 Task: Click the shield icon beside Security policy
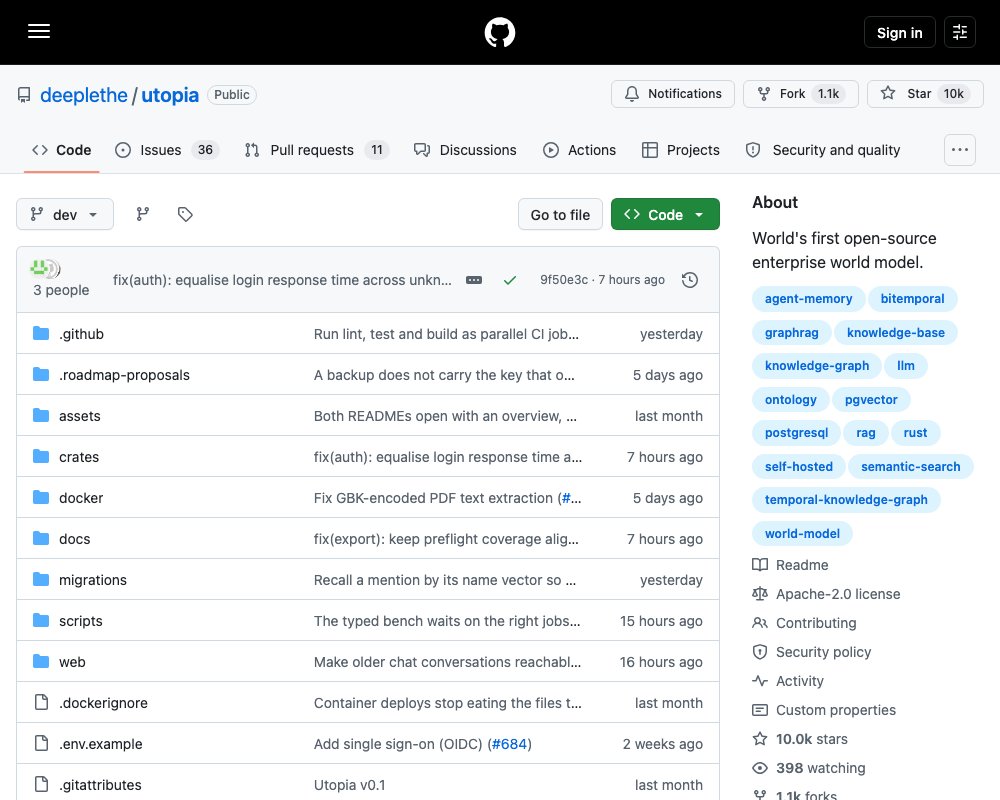(x=760, y=652)
